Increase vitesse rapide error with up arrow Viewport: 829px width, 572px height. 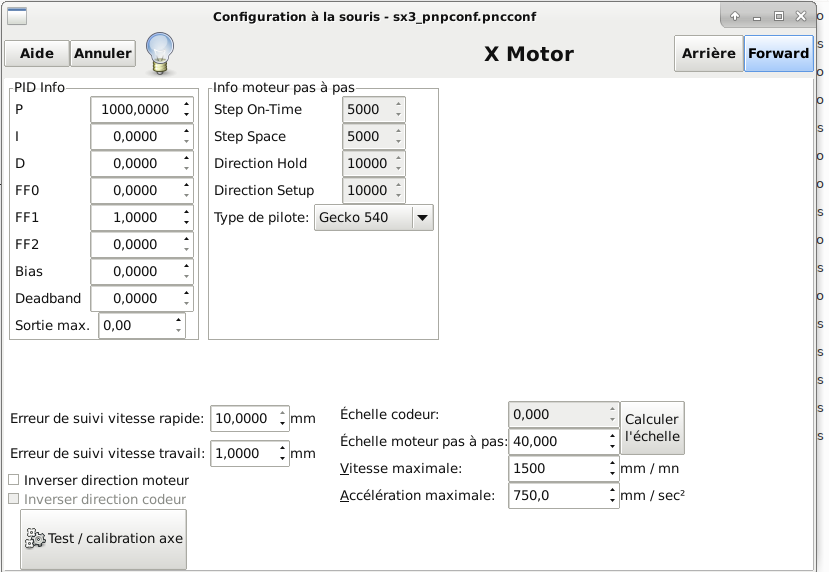282,413
